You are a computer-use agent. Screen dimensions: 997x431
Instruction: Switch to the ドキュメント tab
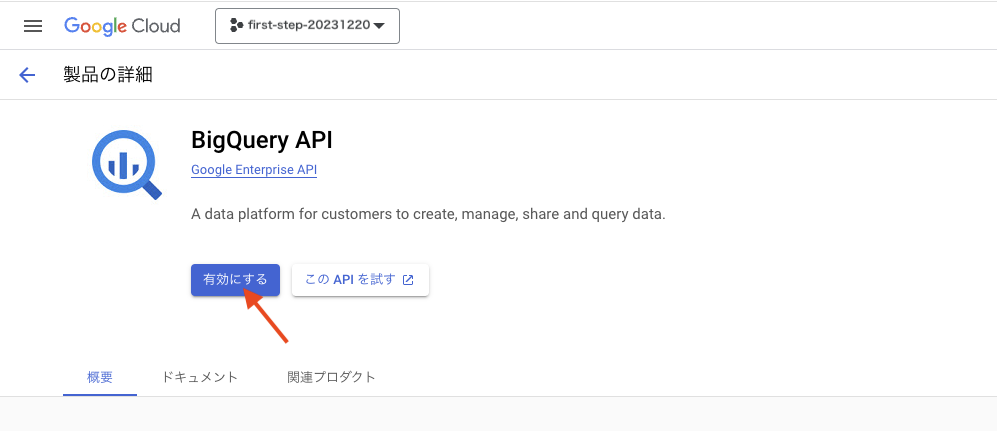click(x=200, y=377)
